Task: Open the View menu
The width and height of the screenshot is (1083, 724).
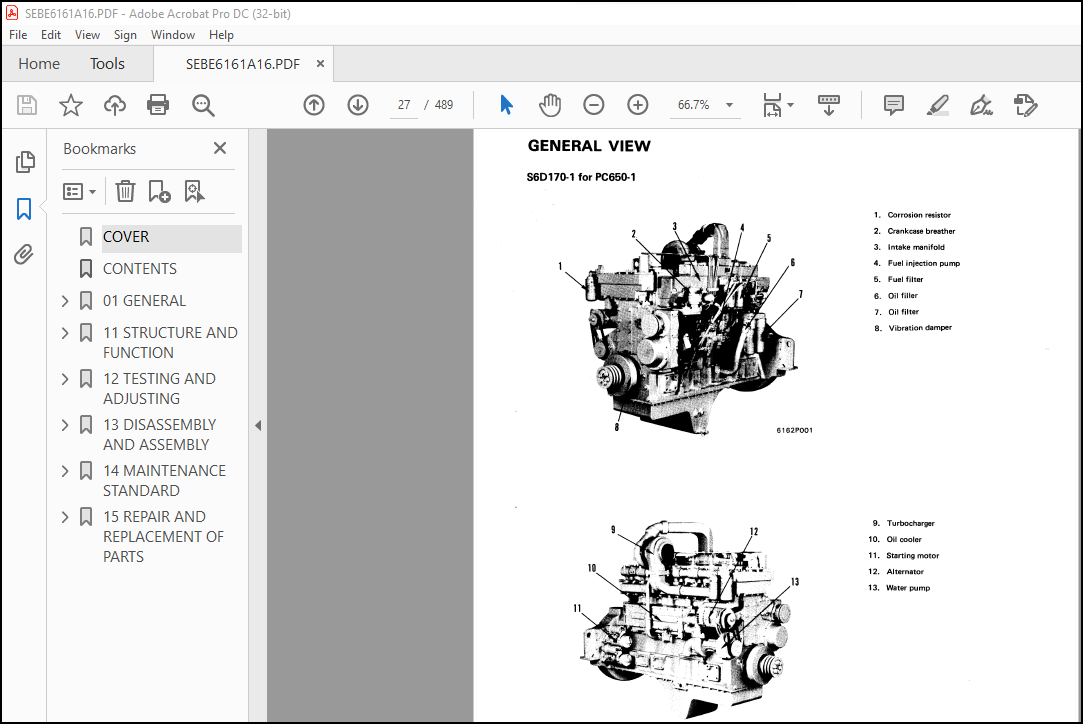Action: click(87, 35)
